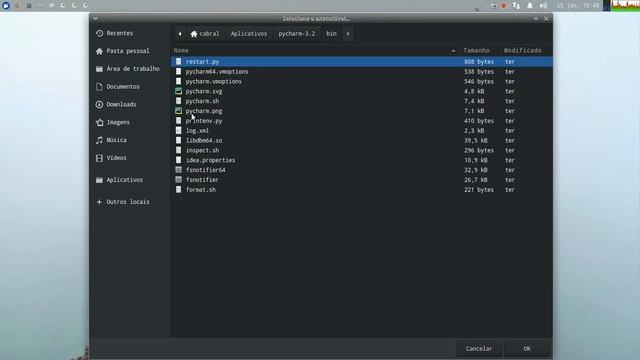640x360 pixels.
Task: Click the Aplicativos bookmark folder icon
Action: pos(99,180)
